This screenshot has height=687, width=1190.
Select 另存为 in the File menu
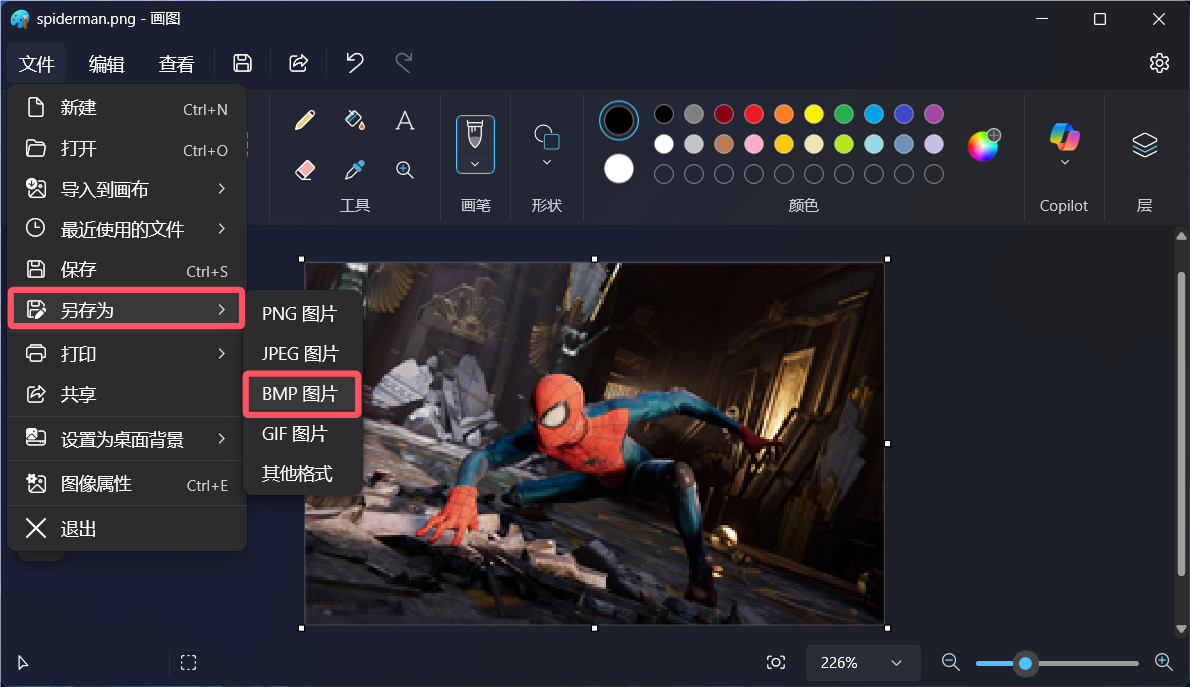(x=127, y=309)
